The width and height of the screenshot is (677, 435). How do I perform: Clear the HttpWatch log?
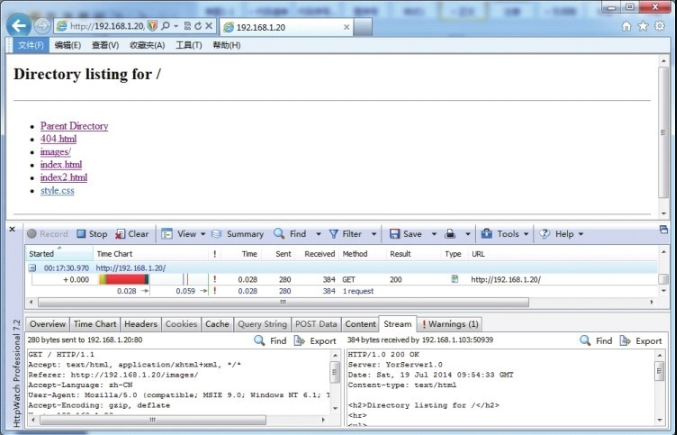coord(132,234)
